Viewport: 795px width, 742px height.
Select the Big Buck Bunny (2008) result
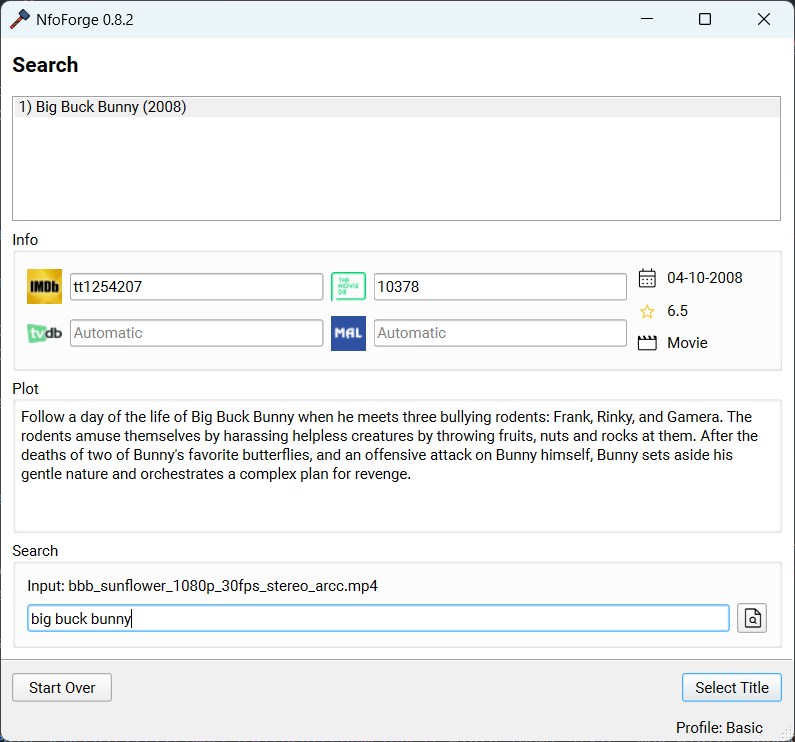tap(397, 107)
